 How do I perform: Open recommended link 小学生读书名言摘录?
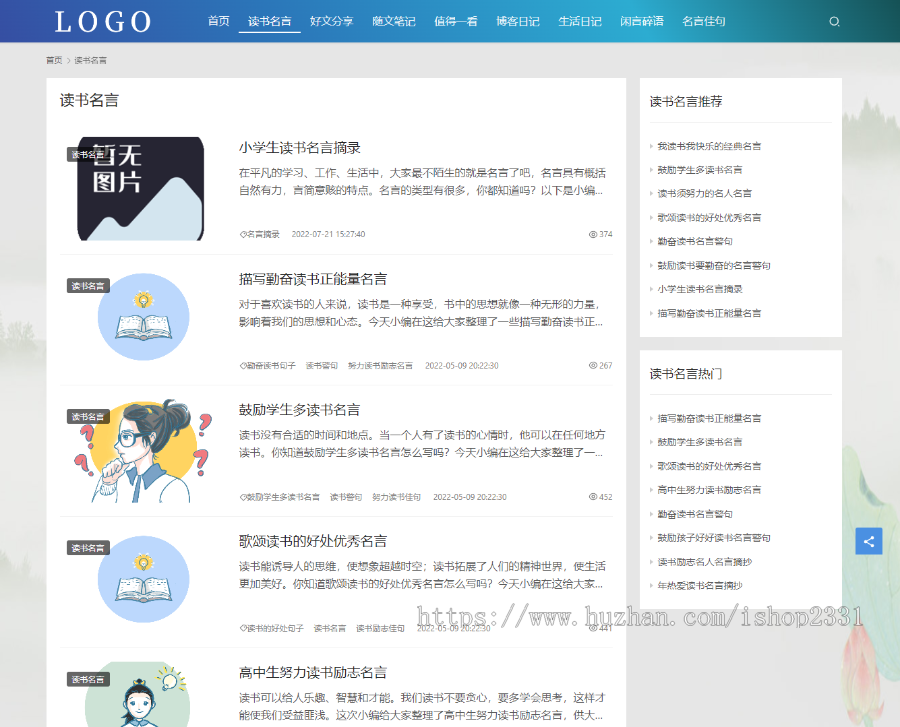pyautogui.click(x=700, y=289)
